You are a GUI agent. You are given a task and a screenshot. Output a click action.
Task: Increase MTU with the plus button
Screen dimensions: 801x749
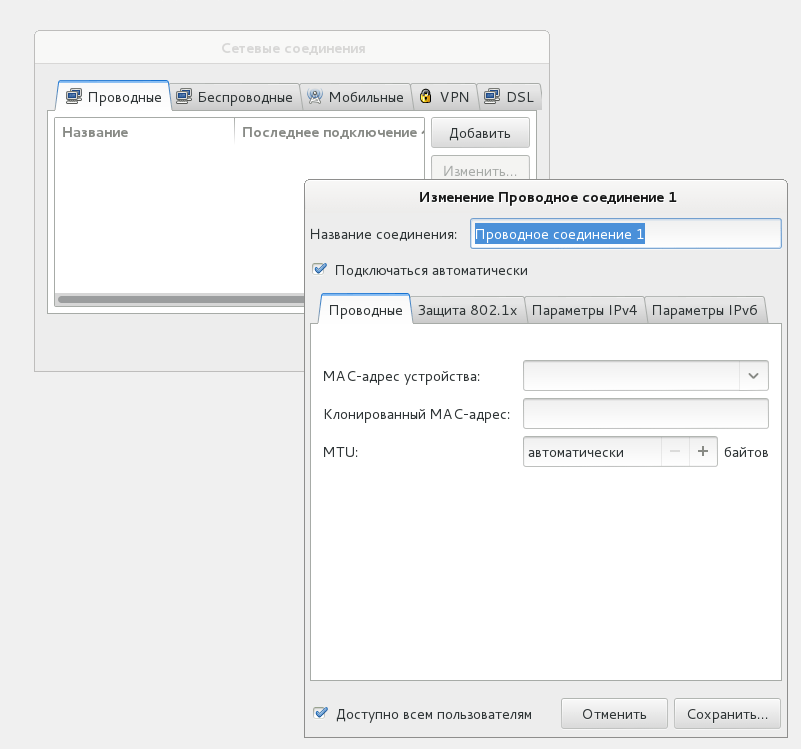click(703, 451)
